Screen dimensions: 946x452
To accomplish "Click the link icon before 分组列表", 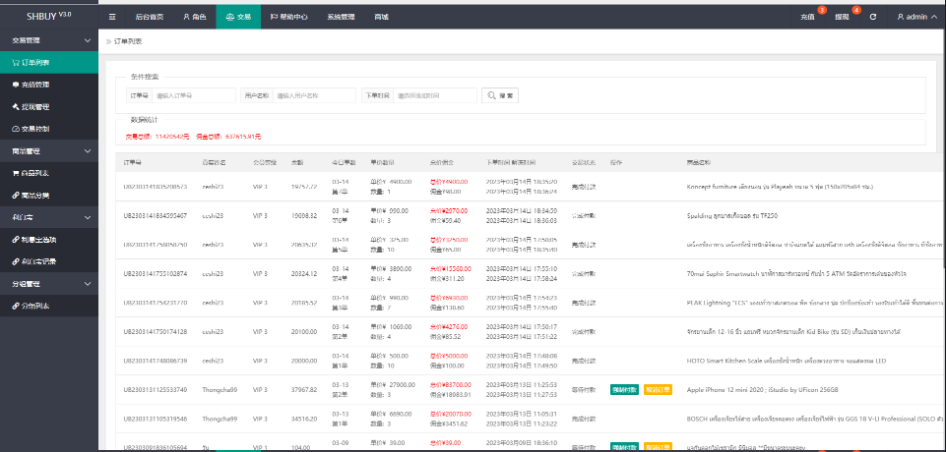I will click(x=16, y=306).
